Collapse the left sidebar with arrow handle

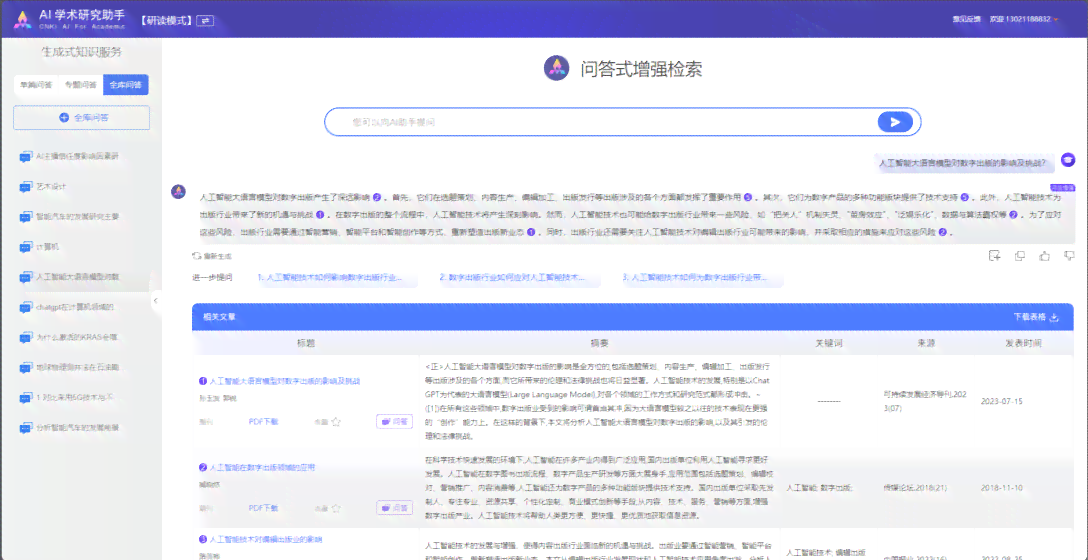pyautogui.click(x=155, y=300)
